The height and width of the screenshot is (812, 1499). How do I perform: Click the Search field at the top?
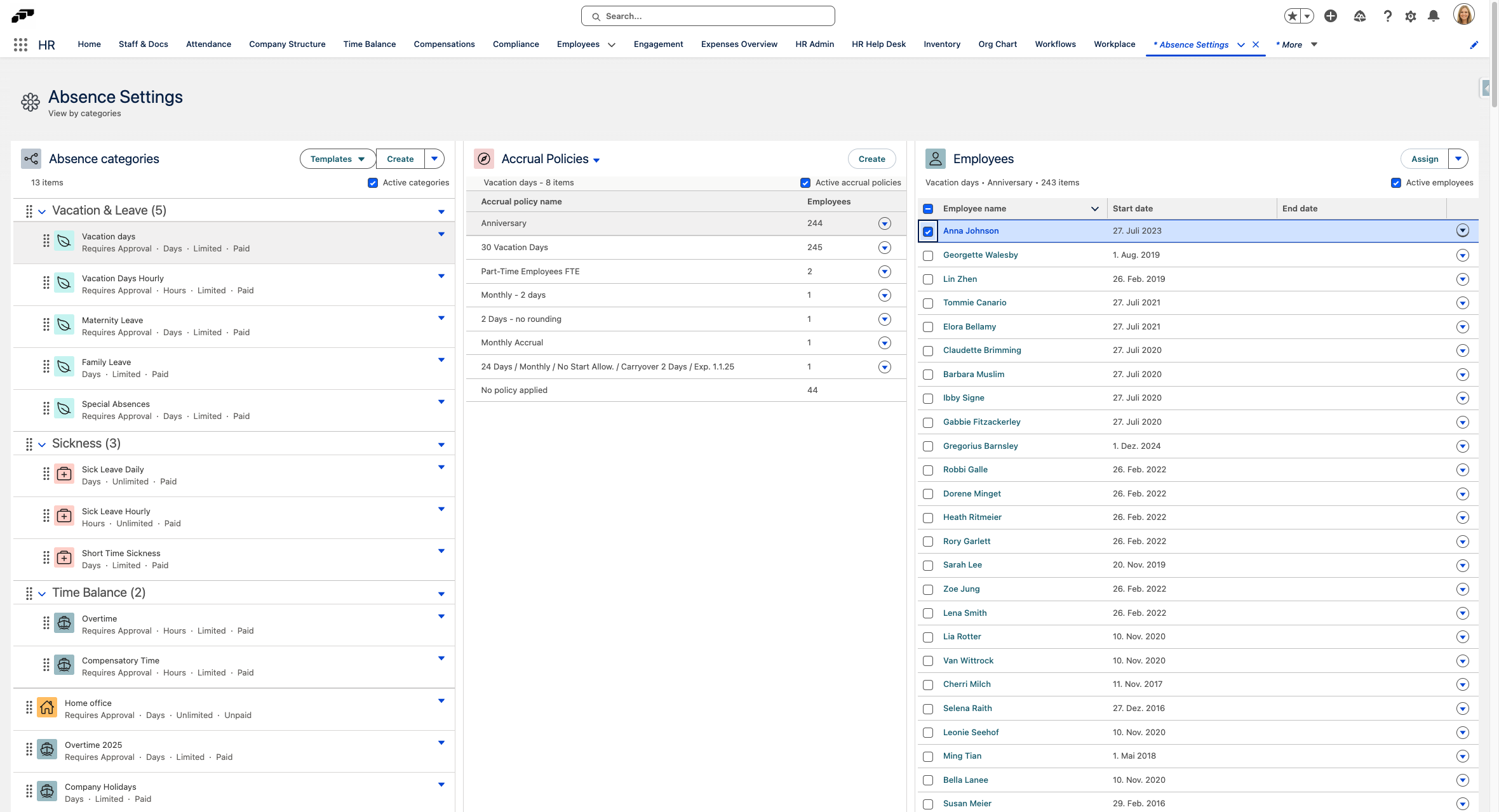point(708,16)
